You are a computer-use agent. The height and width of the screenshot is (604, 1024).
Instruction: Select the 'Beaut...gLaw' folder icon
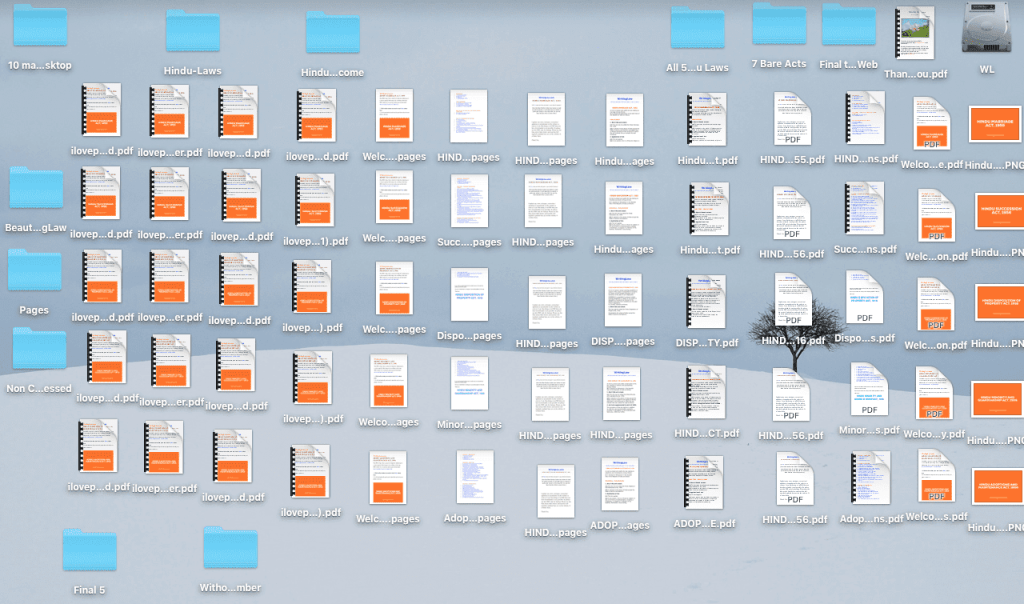(37, 188)
